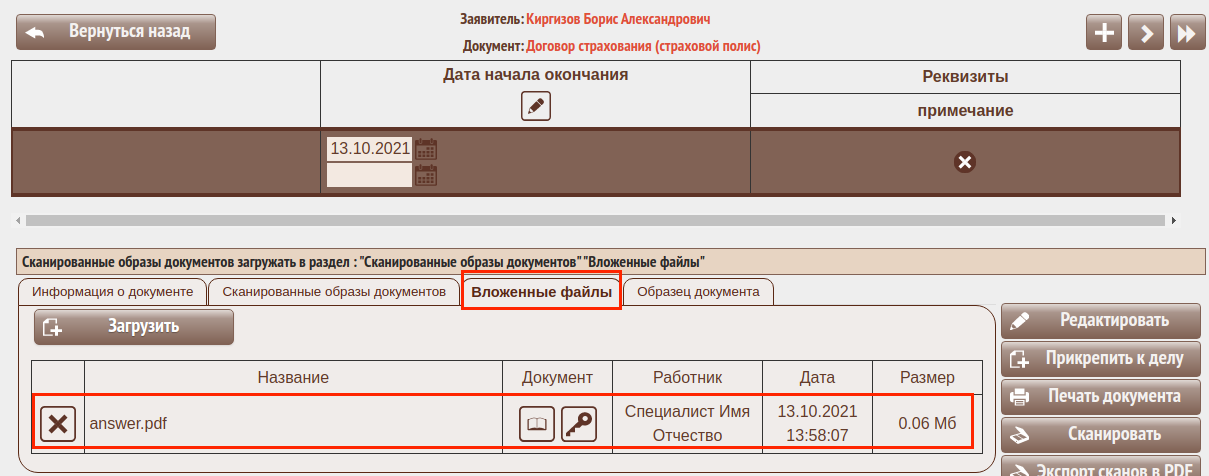Switch to Информация о документе tab
Viewport: 1209px width, 476px height.
[112, 292]
